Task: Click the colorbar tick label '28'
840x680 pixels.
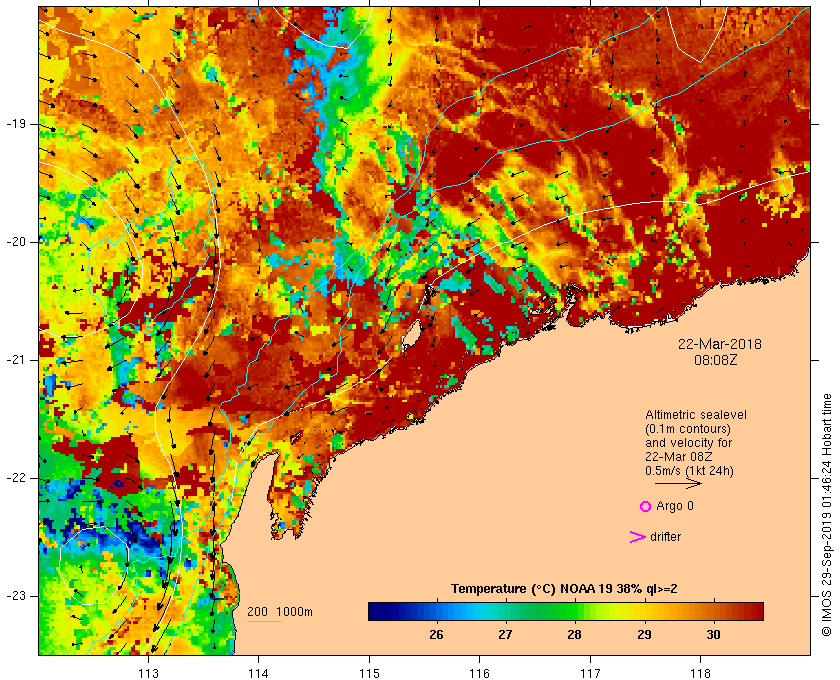Action: click(x=574, y=635)
